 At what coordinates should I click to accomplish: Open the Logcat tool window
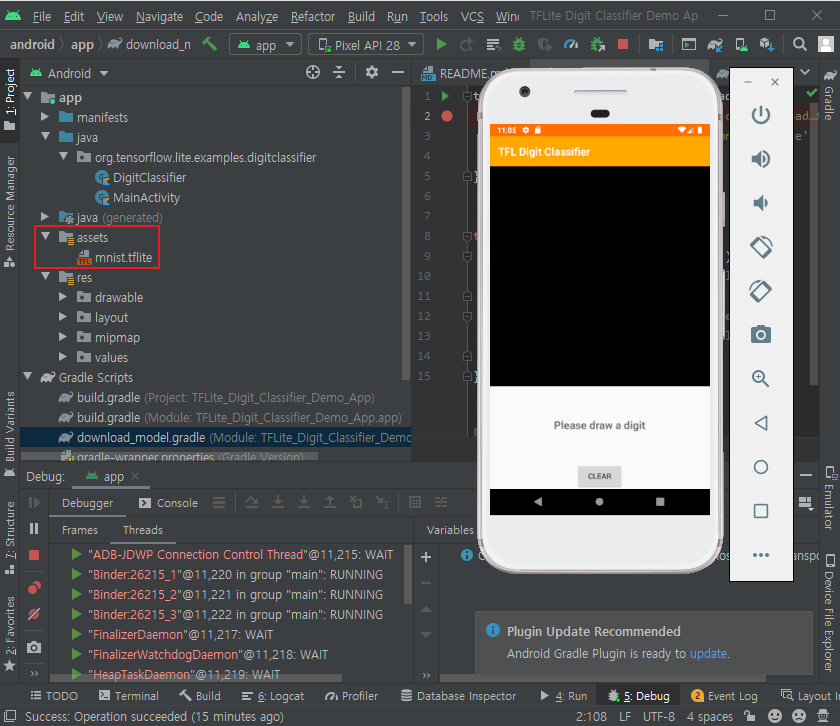[x=273, y=696]
